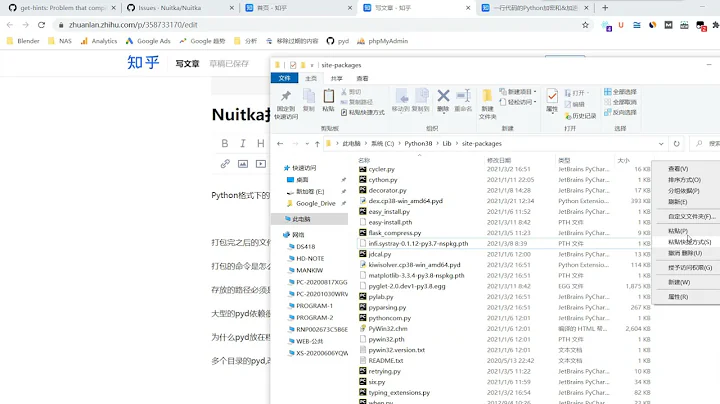The width and height of the screenshot is (720, 404).
Task: Open the File (文件) ribbon tab
Action: coord(284,79)
